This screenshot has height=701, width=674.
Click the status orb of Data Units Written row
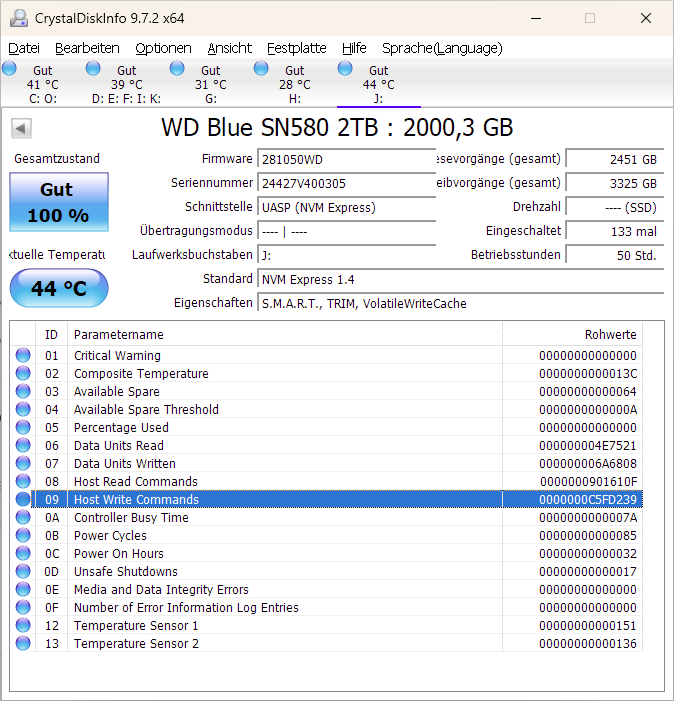click(x=23, y=463)
